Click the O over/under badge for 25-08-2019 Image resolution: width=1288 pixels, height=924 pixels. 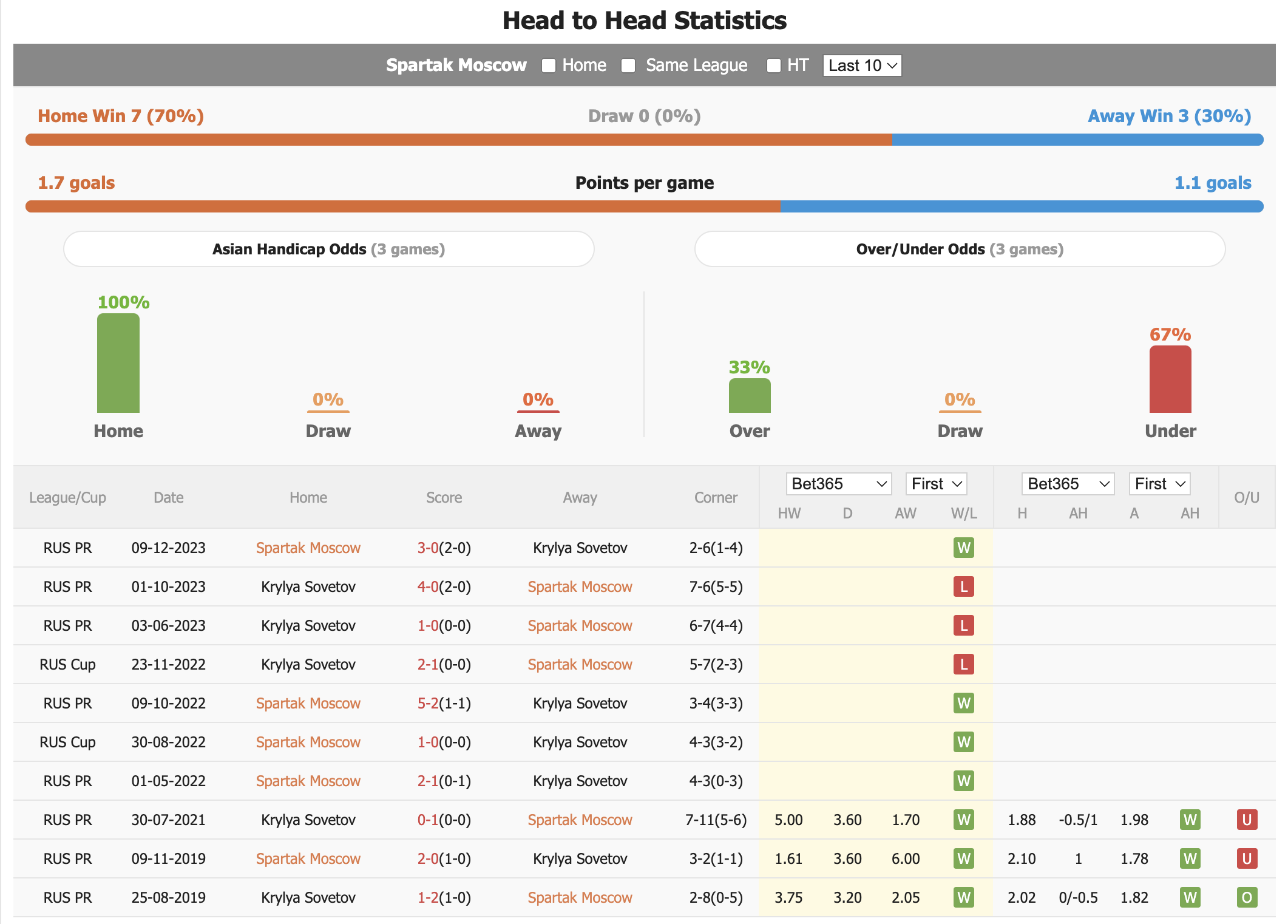[x=1247, y=897]
